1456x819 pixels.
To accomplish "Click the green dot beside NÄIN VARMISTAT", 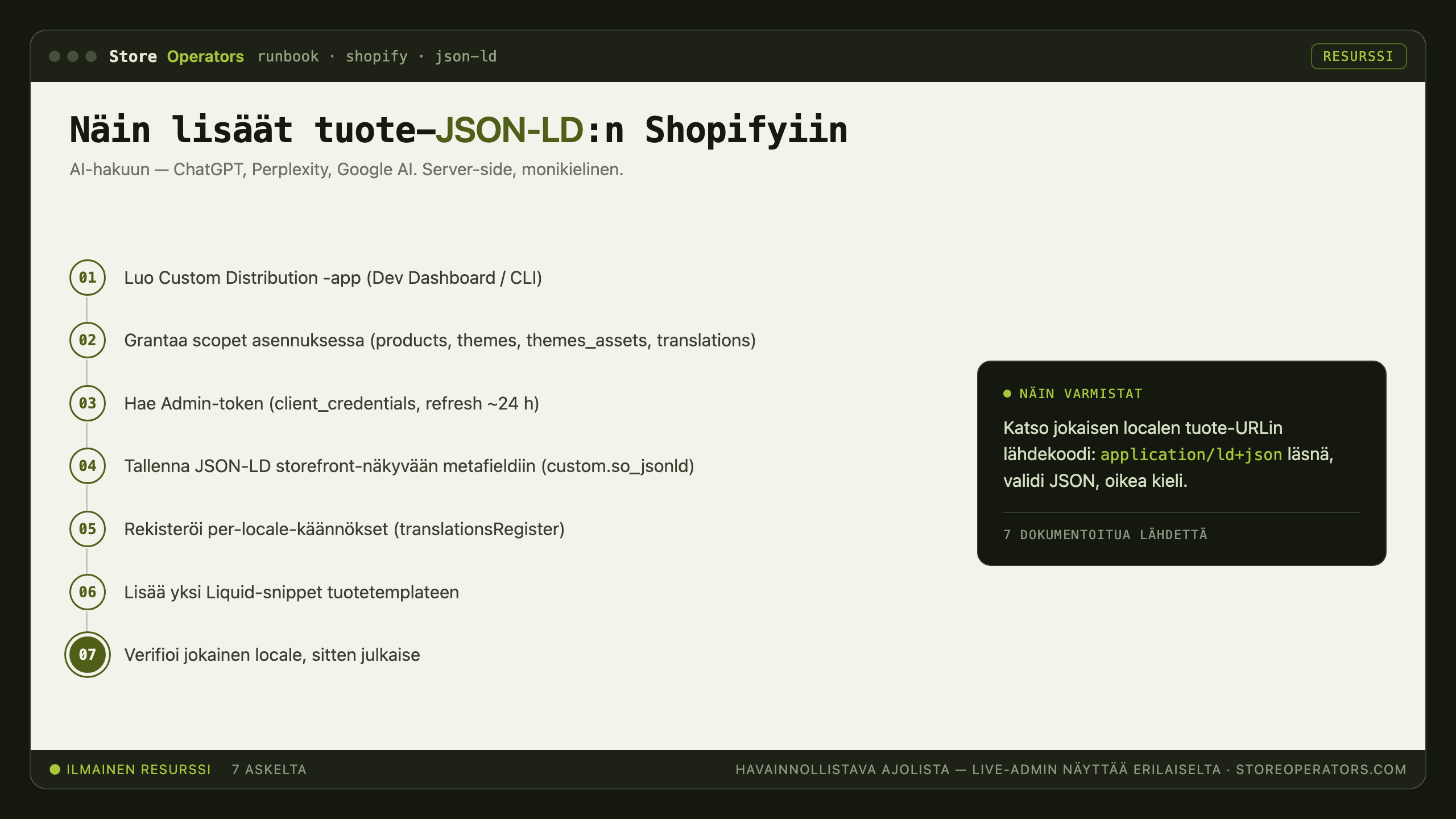I will click(x=1007, y=394).
